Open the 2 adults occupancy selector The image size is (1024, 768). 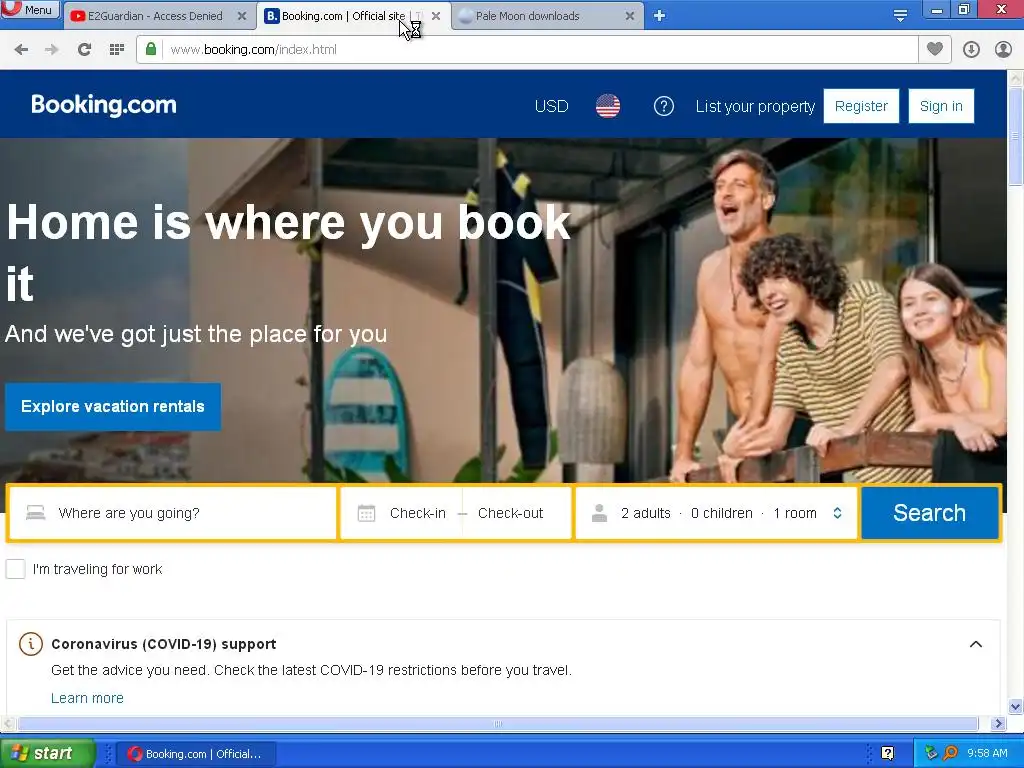click(x=716, y=513)
